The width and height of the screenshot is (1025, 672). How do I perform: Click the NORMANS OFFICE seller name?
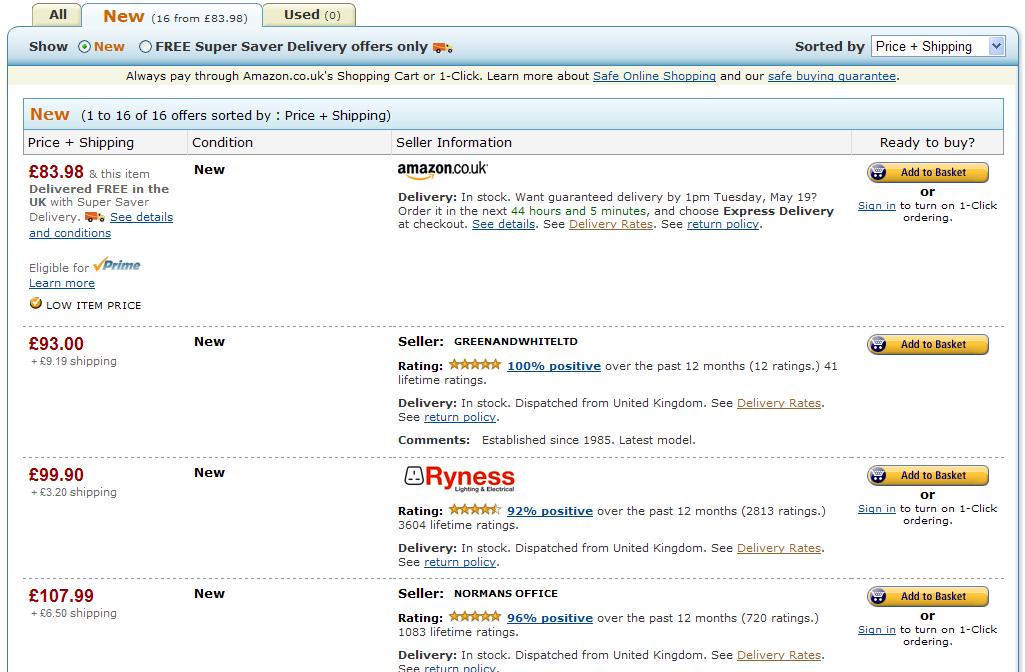(x=506, y=594)
